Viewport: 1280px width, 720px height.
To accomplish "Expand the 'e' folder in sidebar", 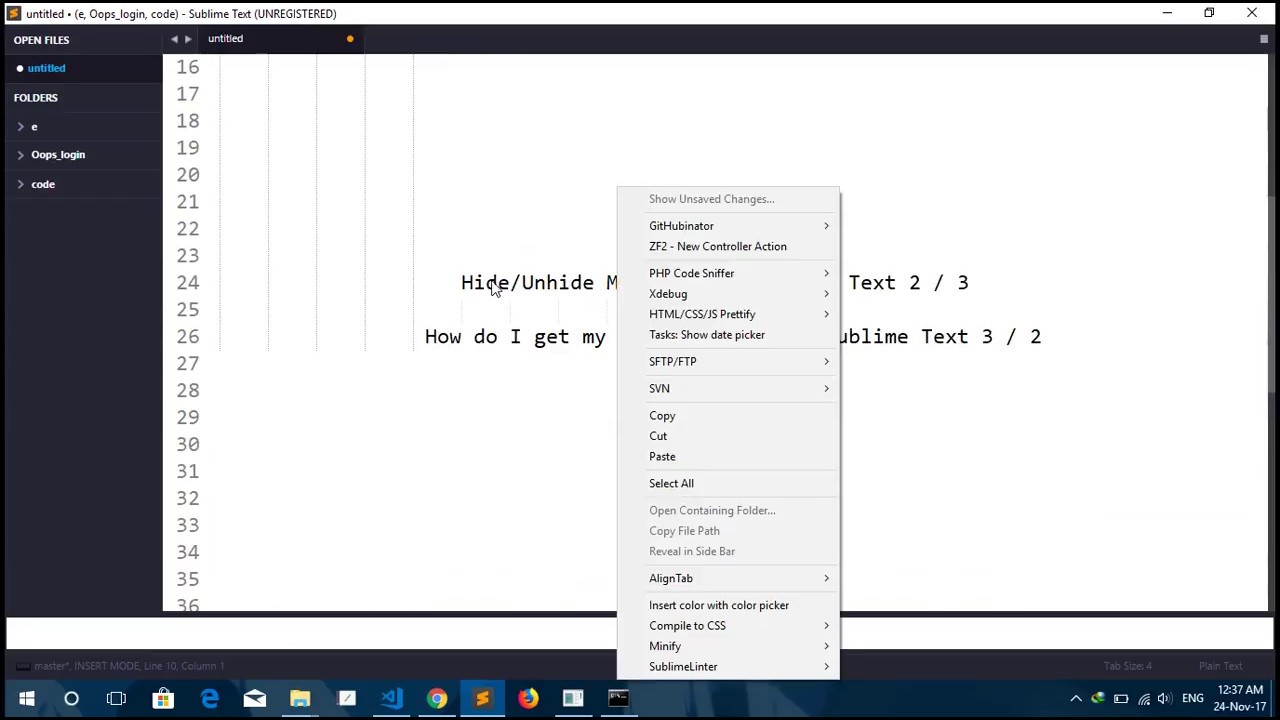I will point(21,127).
